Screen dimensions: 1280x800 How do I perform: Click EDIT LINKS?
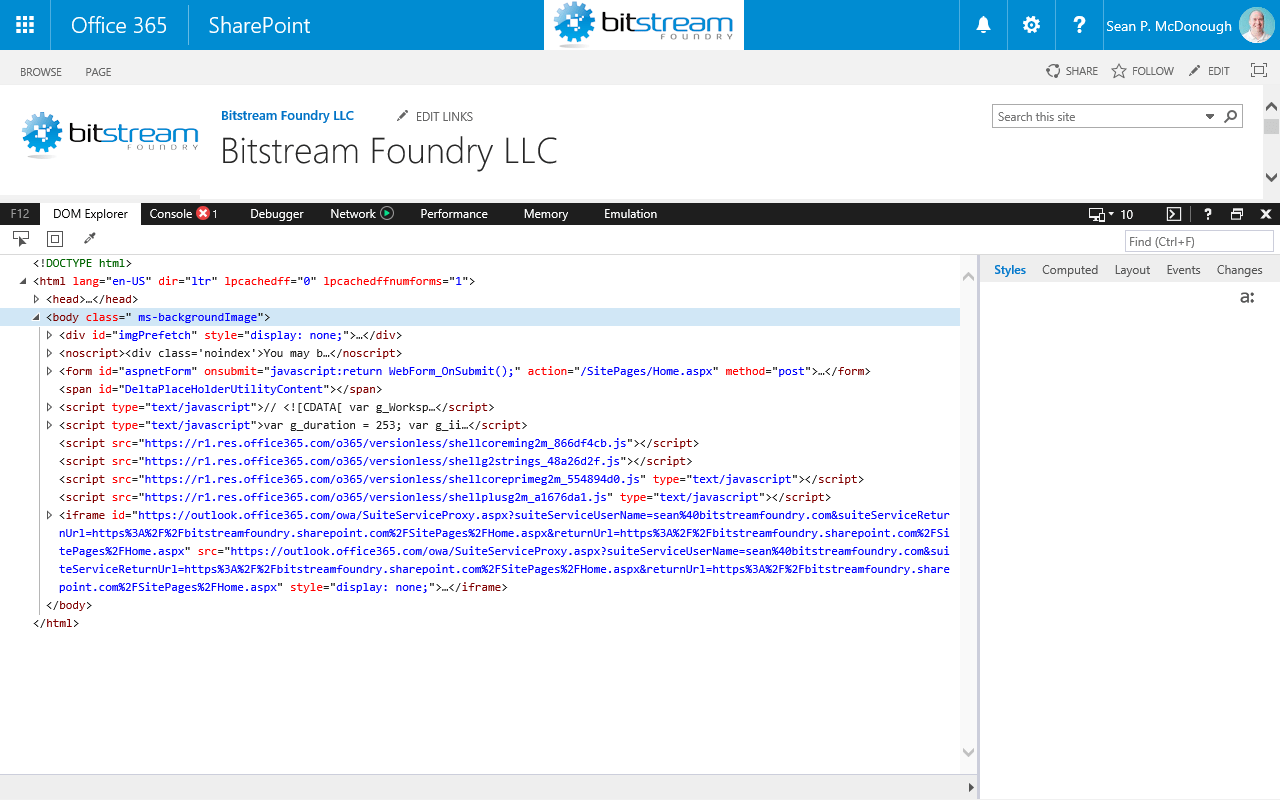[434, 116]
